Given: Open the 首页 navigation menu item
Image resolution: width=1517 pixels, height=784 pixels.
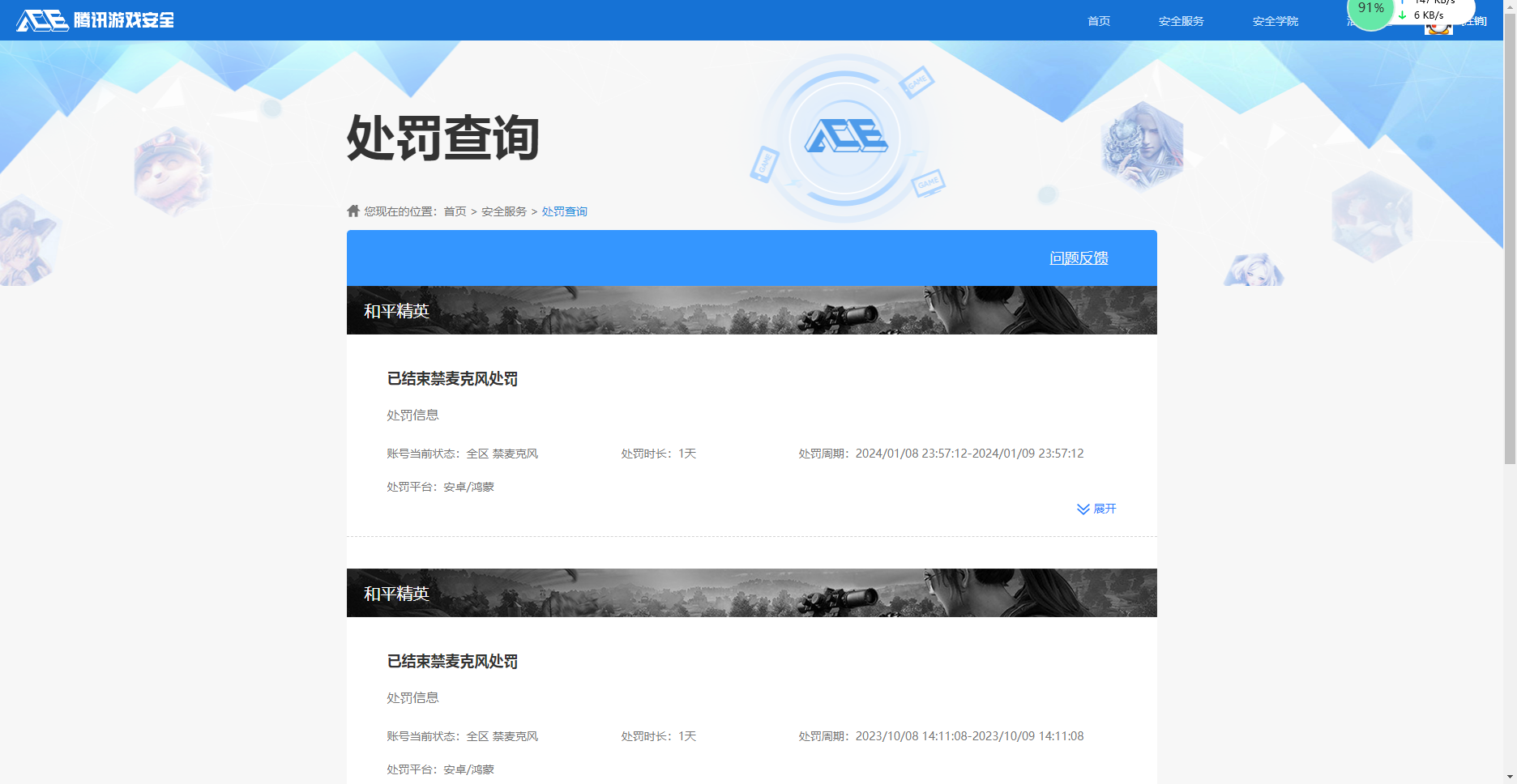Looking at the screenshot, I should (x=1099, y=21).
